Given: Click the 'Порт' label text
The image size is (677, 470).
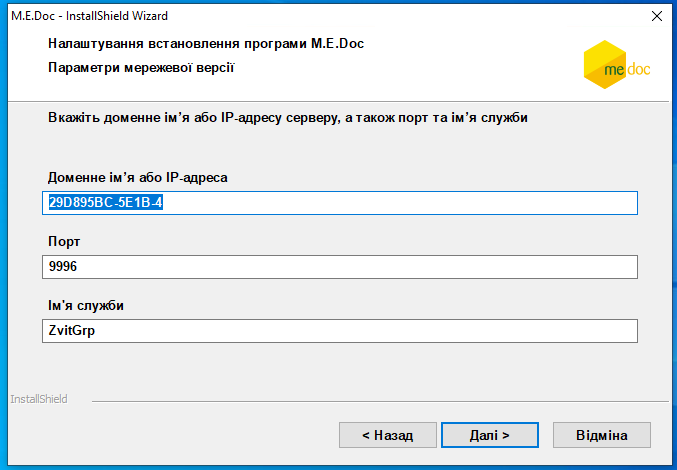Looking at the screenshot, I should pyautogui.click(x=64, y=242).
